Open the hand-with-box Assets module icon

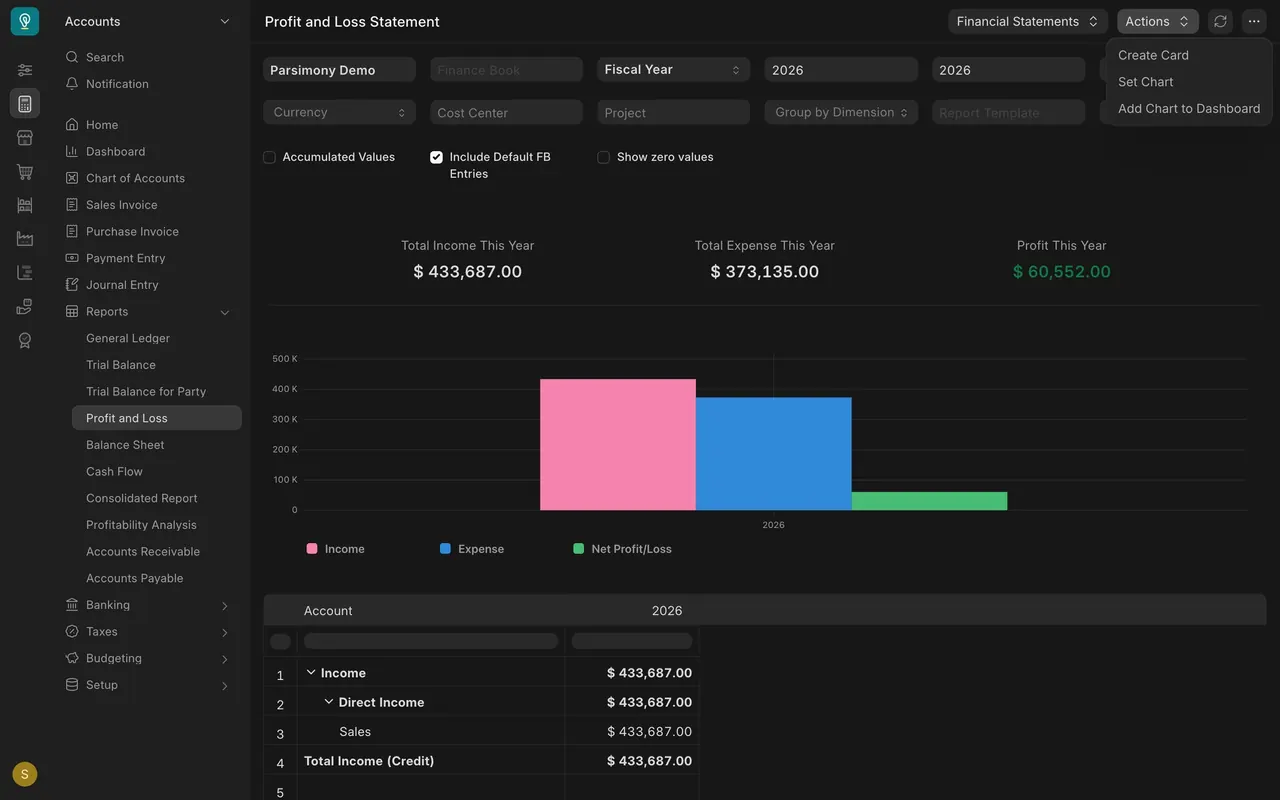[25, 307]
